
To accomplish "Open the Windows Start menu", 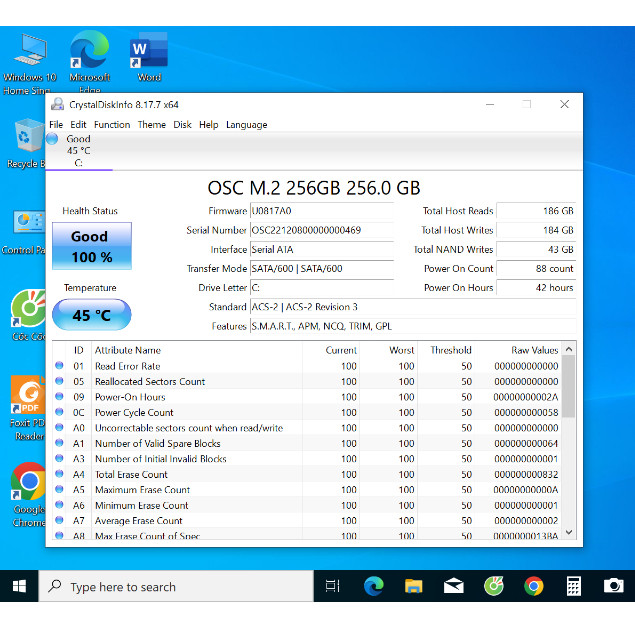I will [19, 586].
